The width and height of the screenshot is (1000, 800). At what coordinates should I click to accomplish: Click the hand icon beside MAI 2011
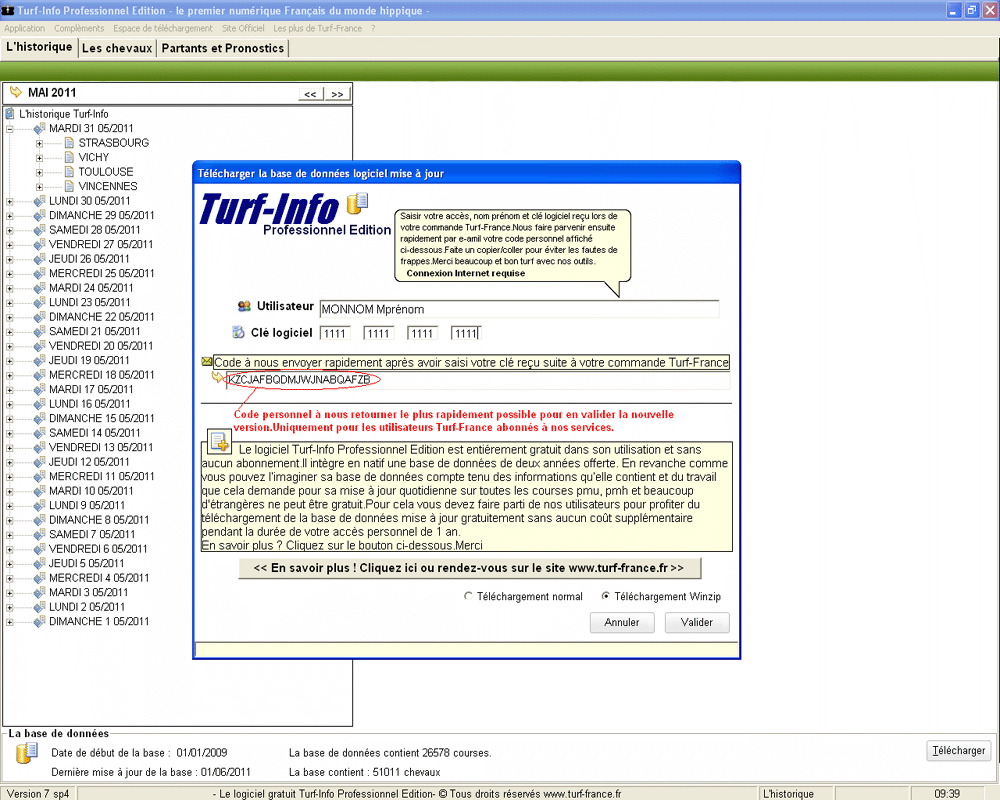(x=16, y=93)
